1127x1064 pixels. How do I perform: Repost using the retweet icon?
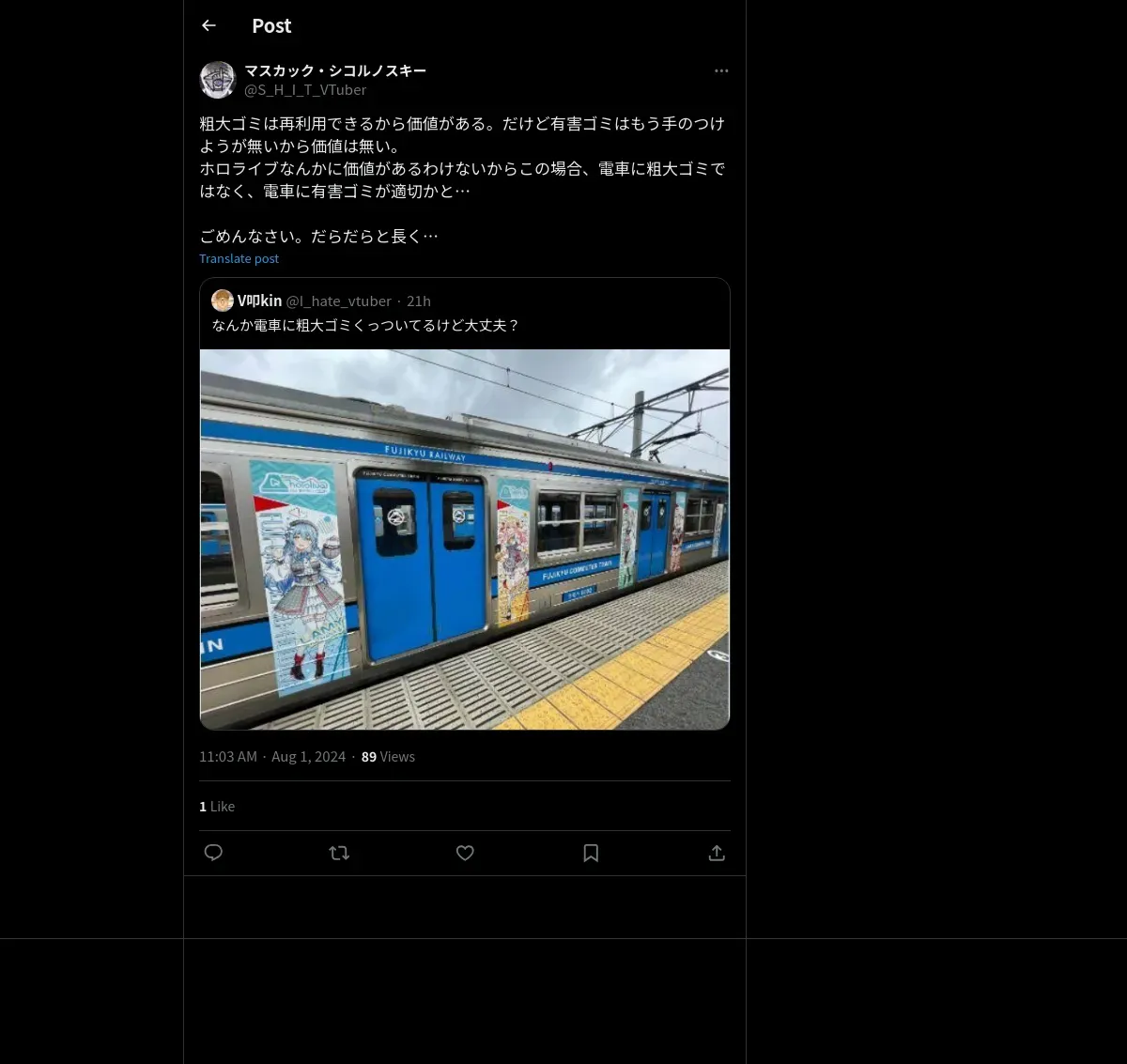[x=339, y=853]
